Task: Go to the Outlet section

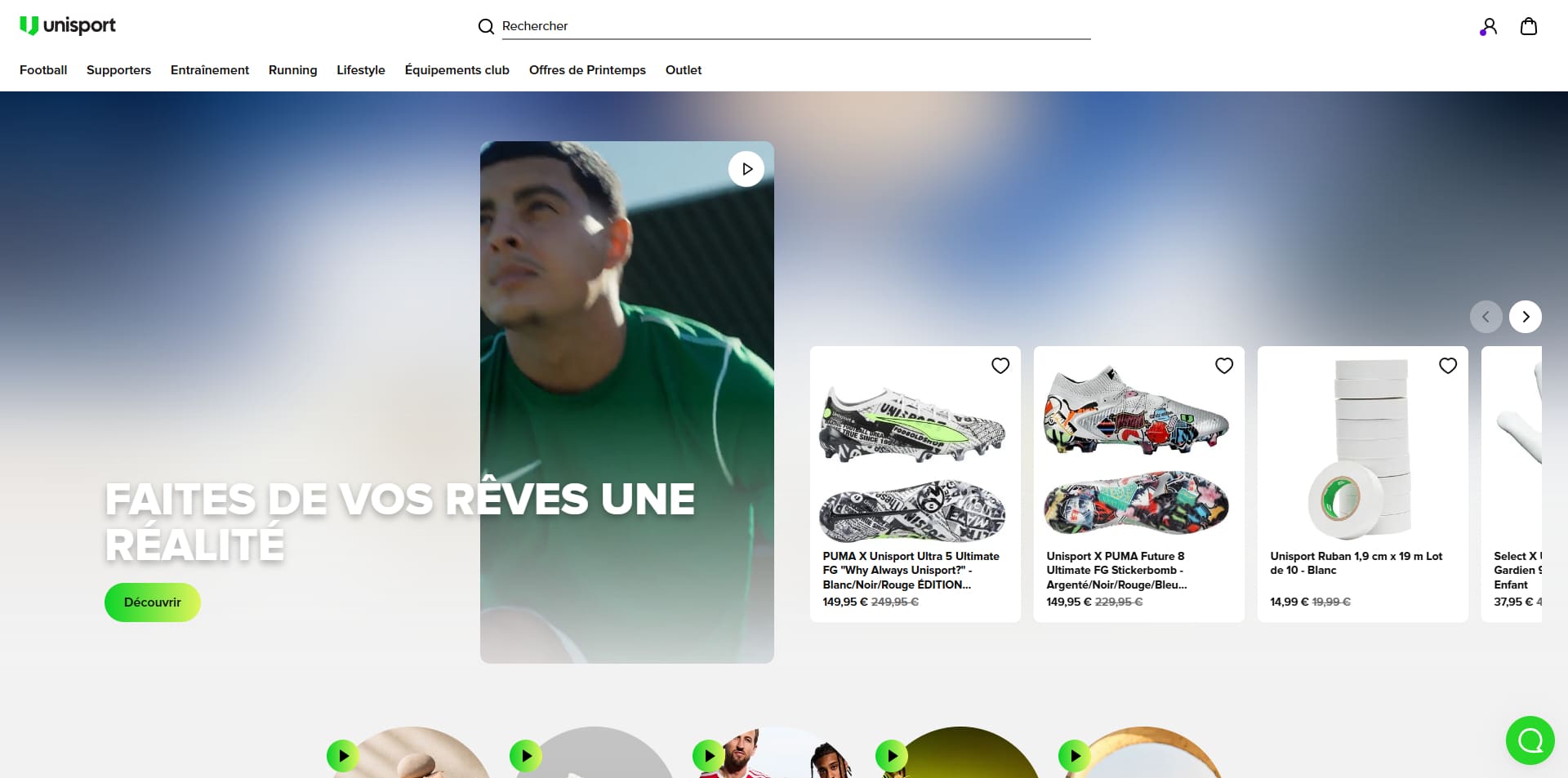Action: (x=684, y=70)
